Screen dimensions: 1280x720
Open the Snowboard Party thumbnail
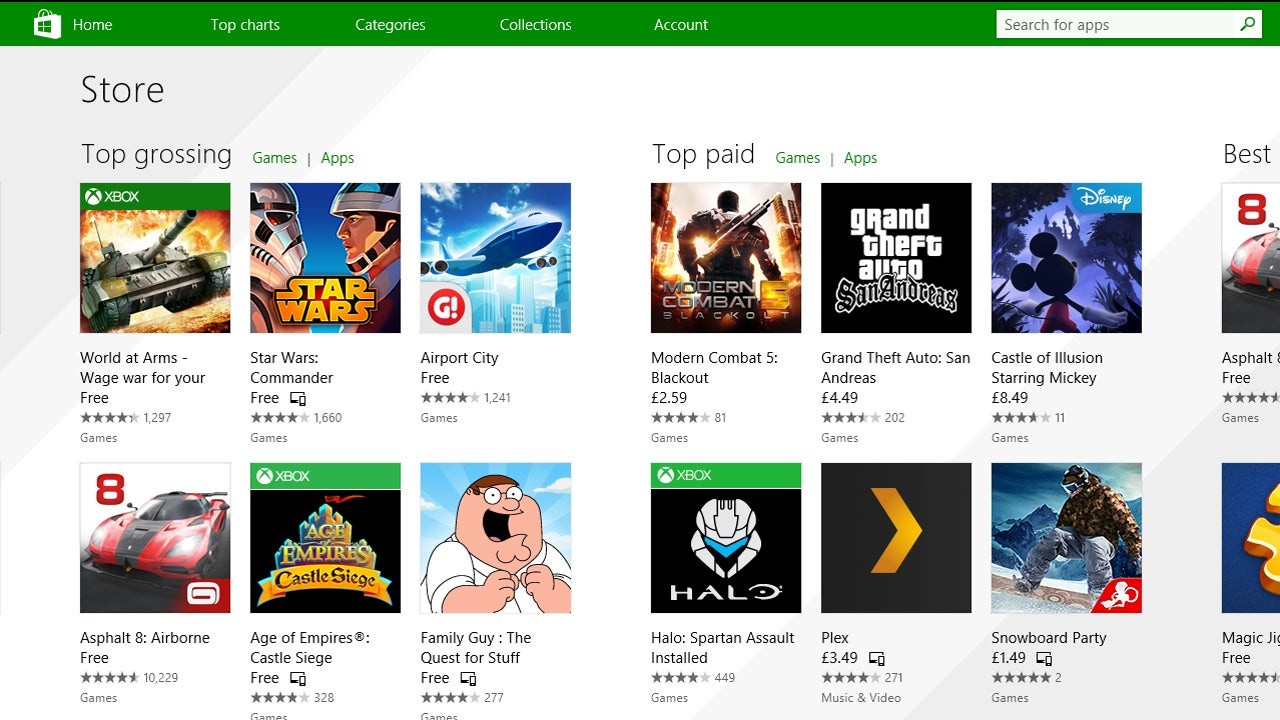click(x=1066, y=538)
